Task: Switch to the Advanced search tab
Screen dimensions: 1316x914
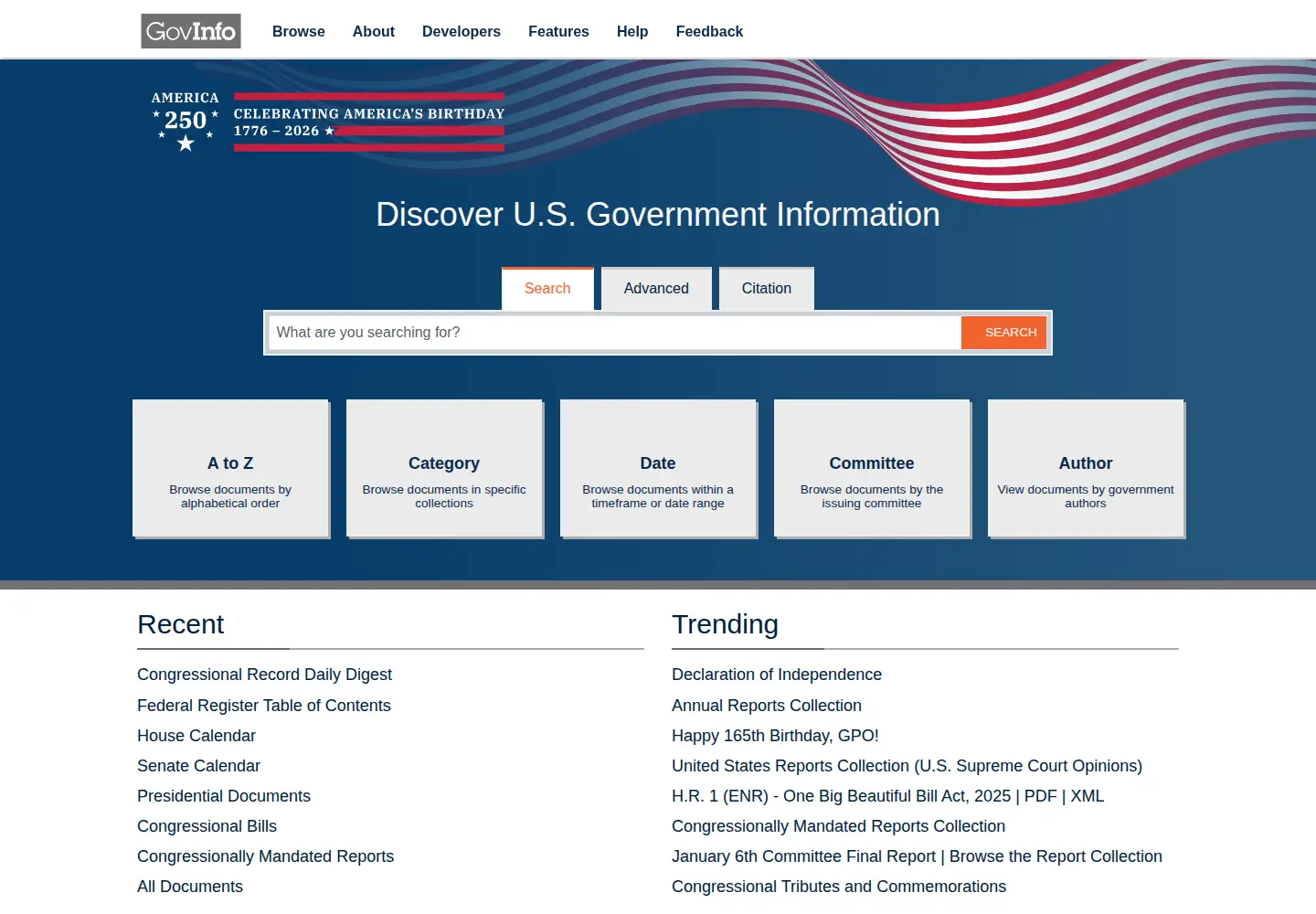Action: (x=656, y=289)
